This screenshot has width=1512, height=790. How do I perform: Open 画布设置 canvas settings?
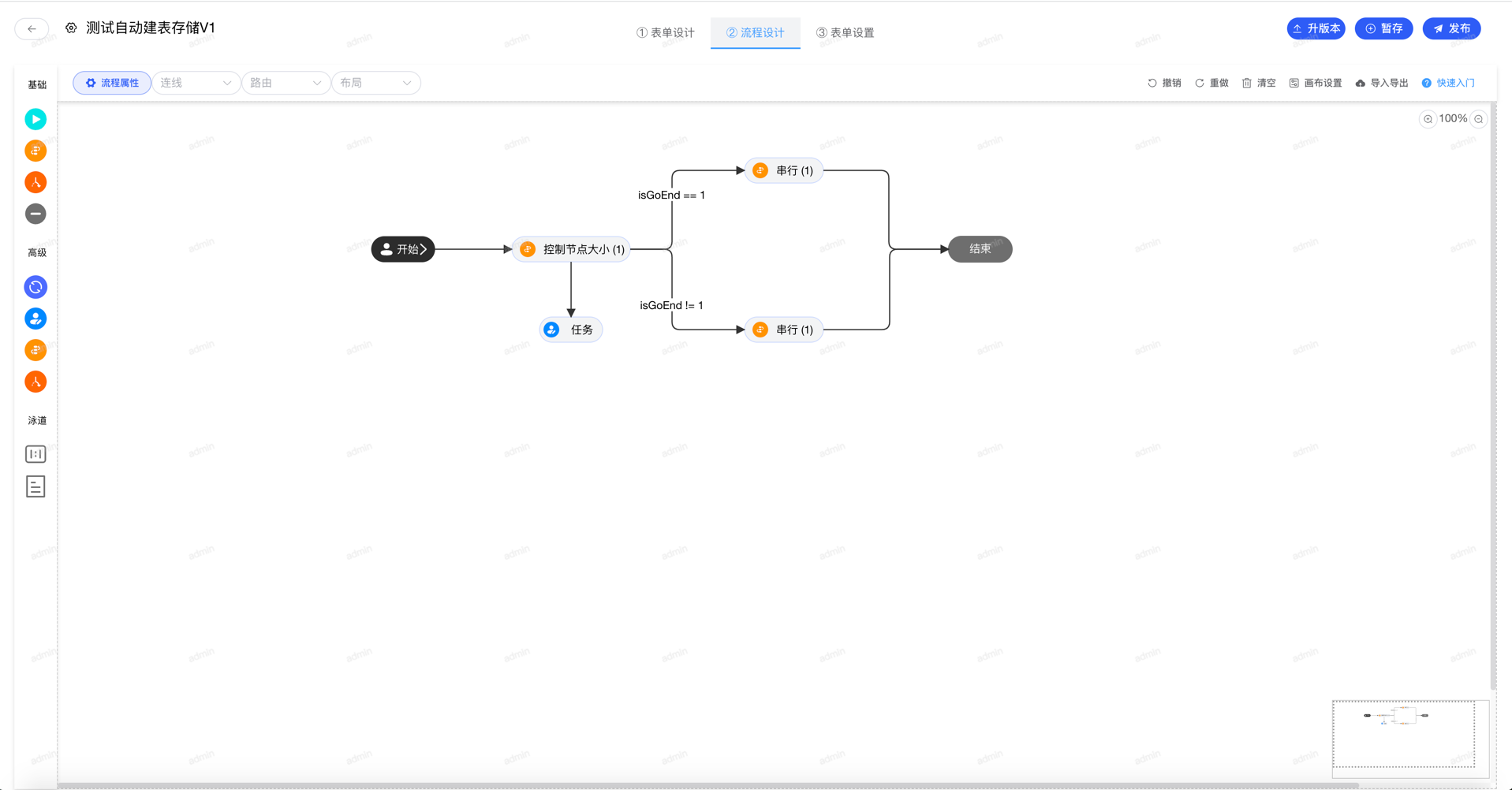point(1315,83)
